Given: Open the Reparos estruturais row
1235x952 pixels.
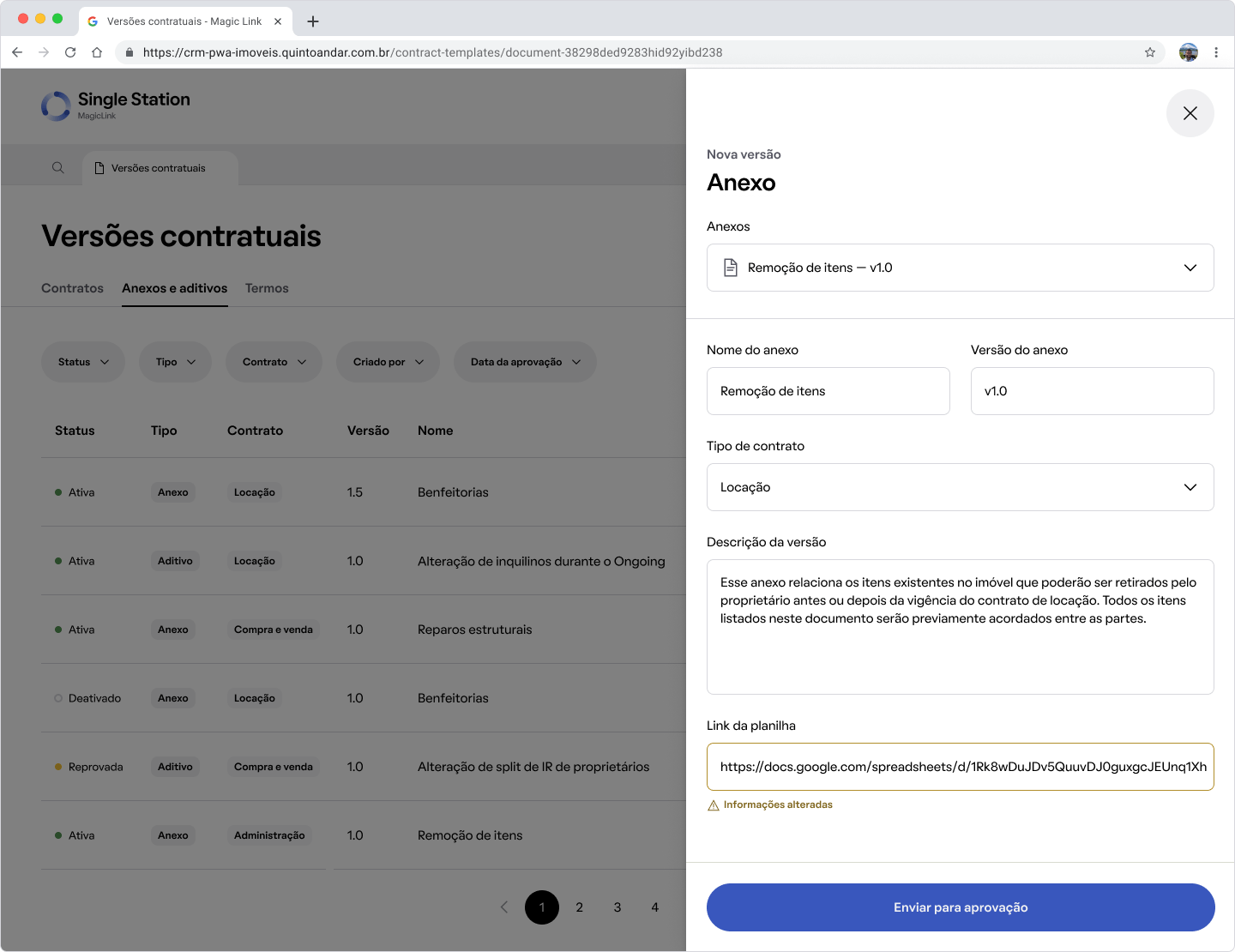Looking at the screenshot, I should point(364,630).
